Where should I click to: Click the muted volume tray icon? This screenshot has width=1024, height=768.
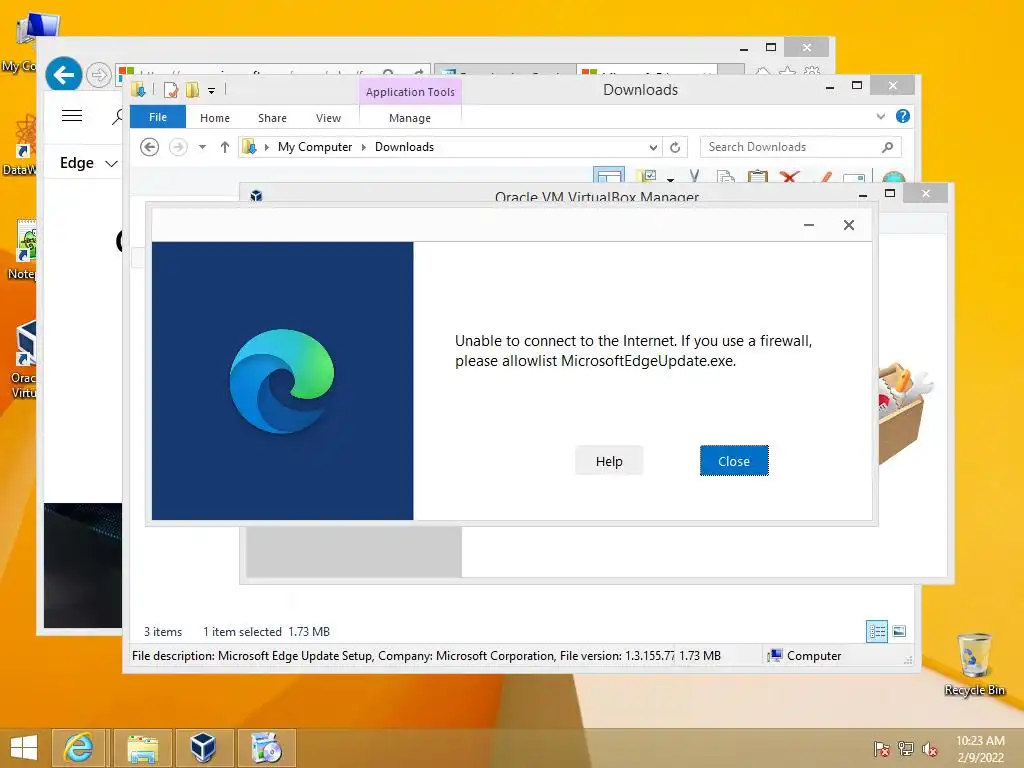930,748
